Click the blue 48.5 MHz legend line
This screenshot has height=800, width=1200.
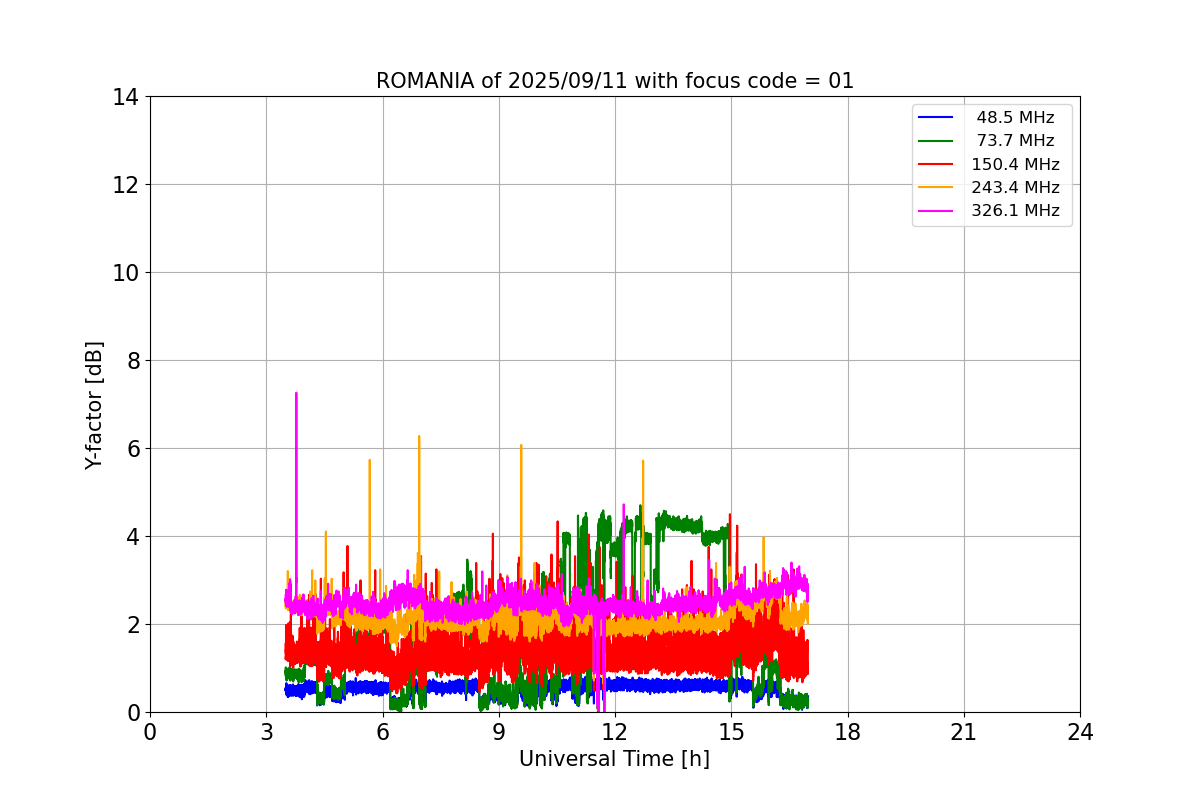pyautogui.click(x=939, y=118)
